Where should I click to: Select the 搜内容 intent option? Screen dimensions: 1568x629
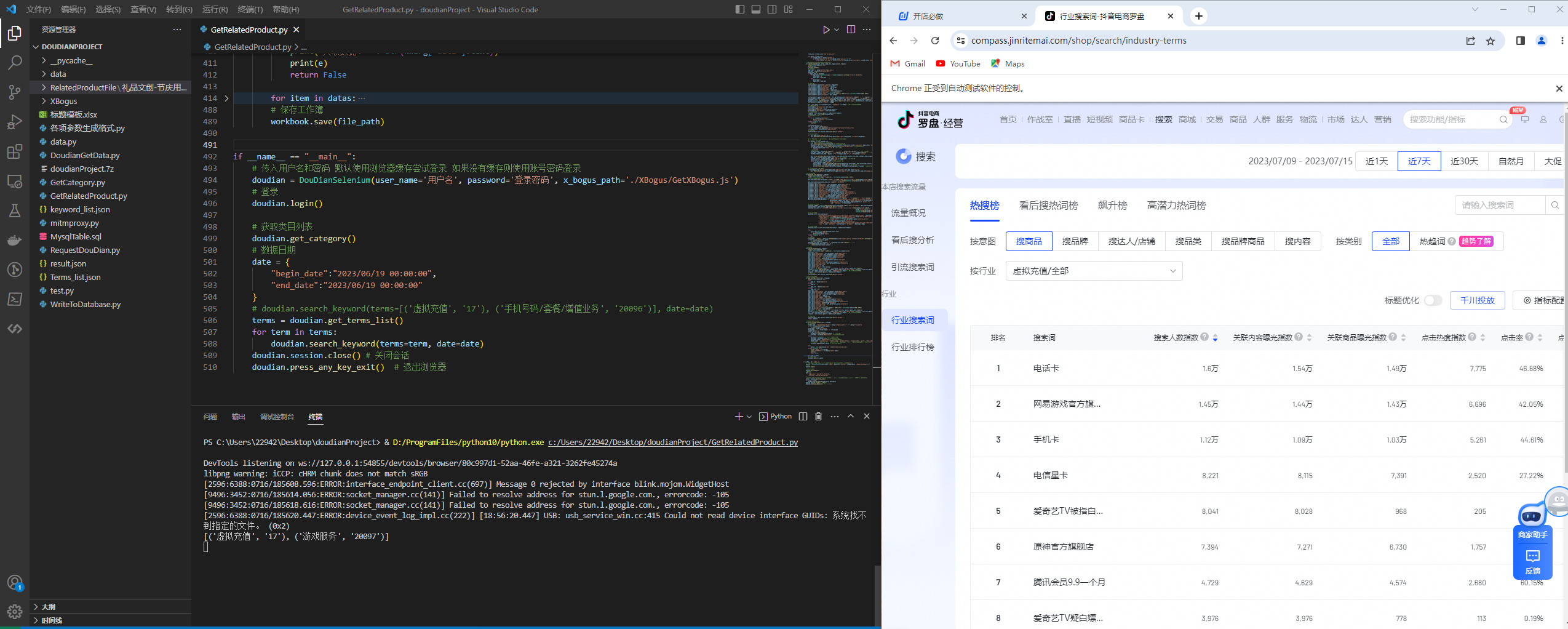(1298, 241)
